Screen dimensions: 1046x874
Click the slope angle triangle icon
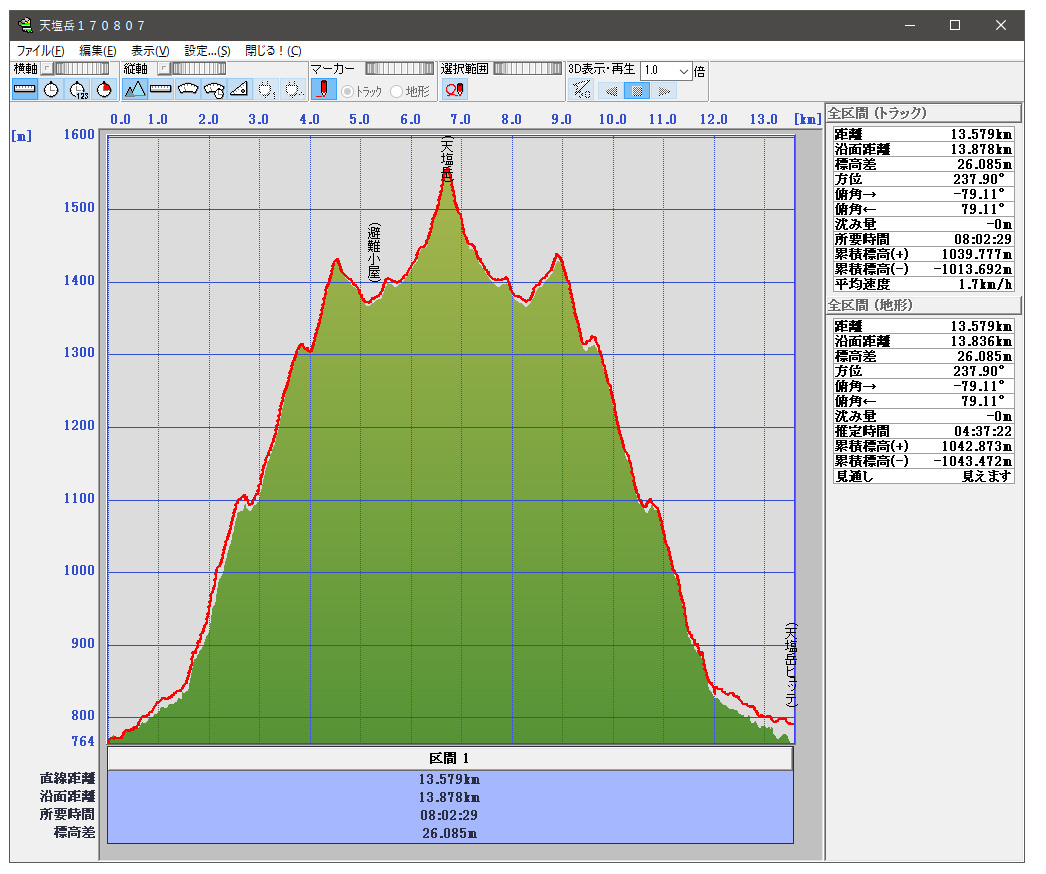point(239,90)
